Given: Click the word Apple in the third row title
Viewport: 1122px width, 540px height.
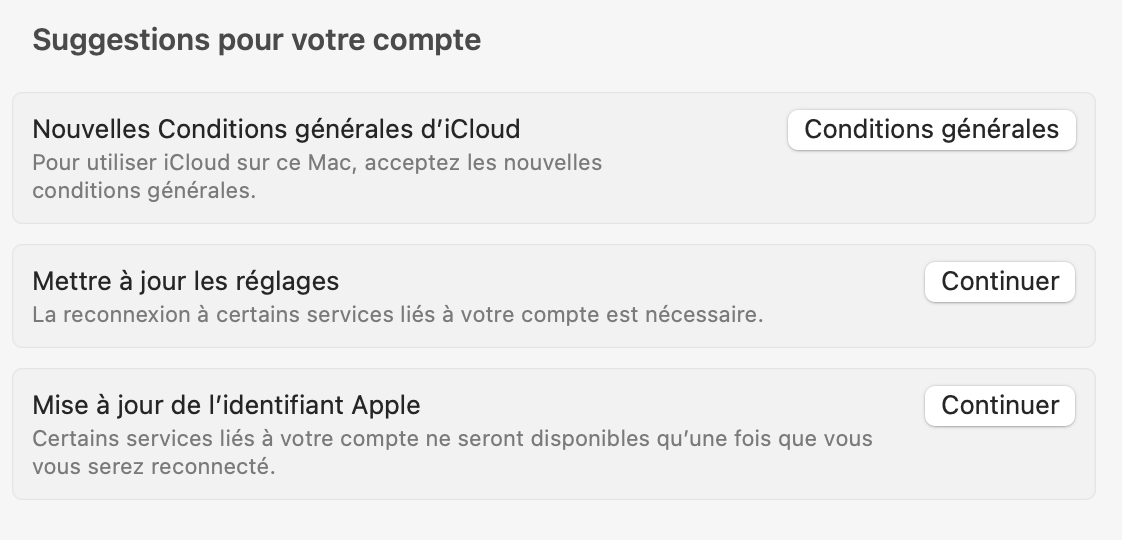Looking at the screenshot, I should (x=386, y=405).
